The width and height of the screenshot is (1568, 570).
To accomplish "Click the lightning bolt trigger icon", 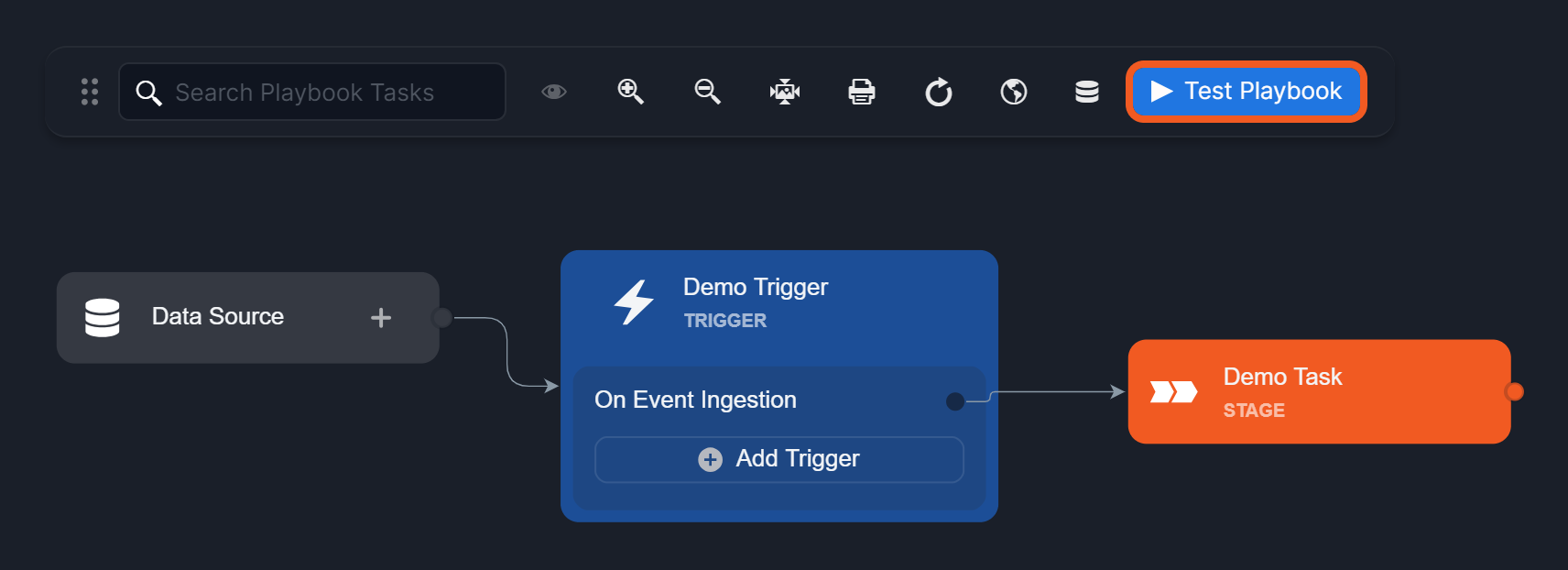I will [x=634, y=302].
